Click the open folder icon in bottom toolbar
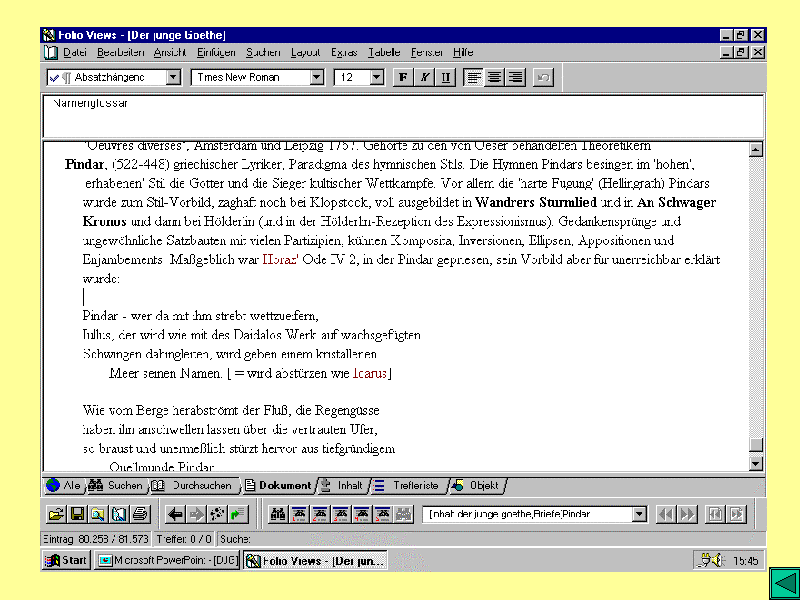The height and width of the screenshot is (600, 800). click(56, 514)
